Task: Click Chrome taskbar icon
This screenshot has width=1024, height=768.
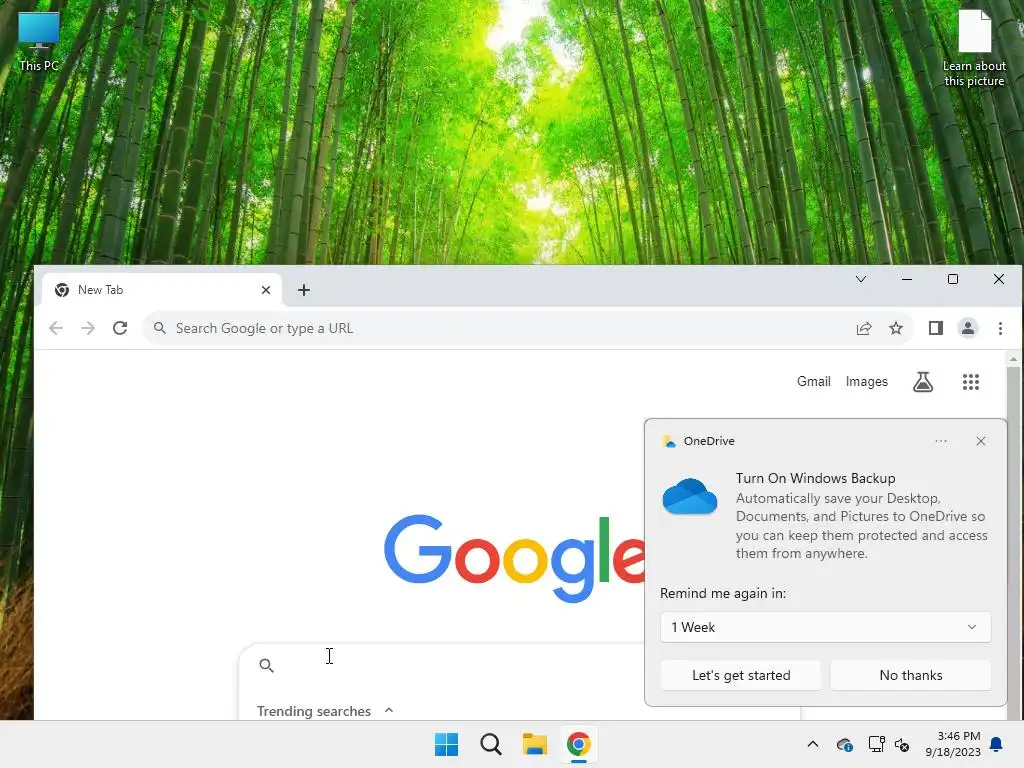Action: click(578, 744)
